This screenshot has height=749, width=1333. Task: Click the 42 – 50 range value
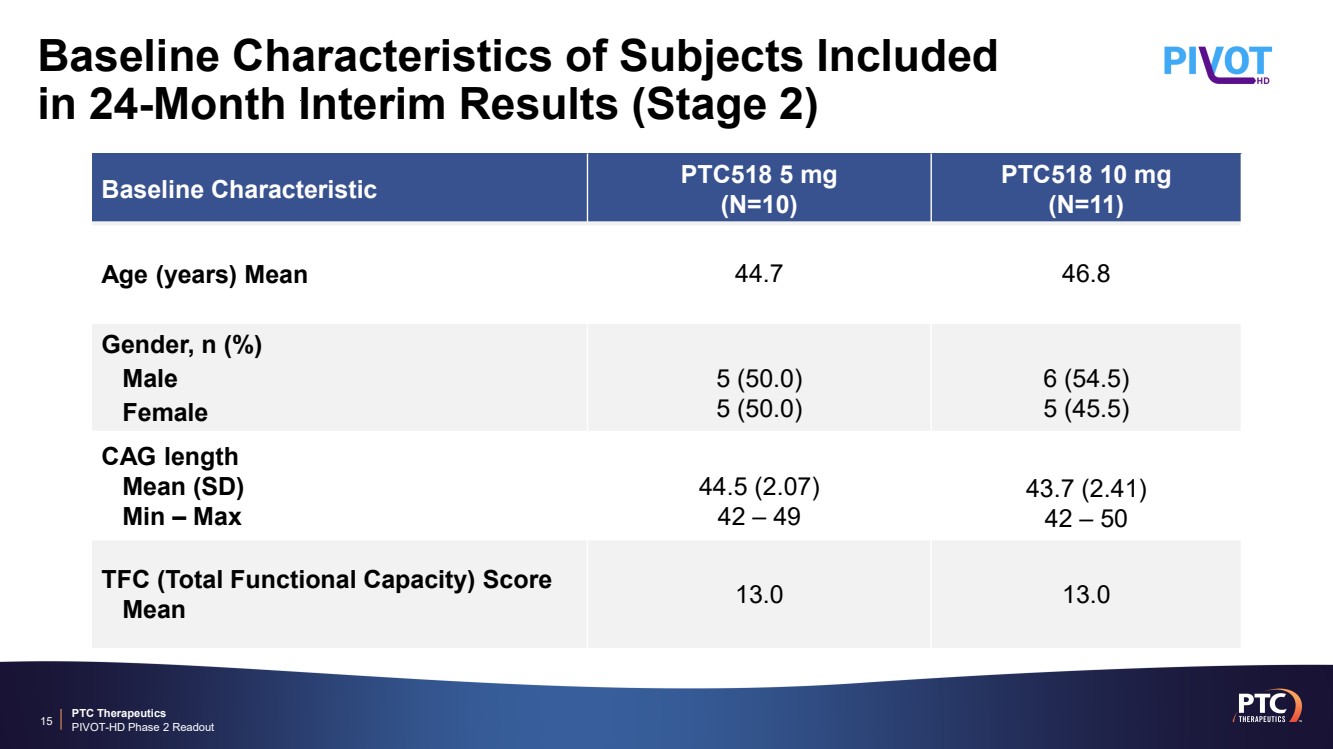[1086, 519]
